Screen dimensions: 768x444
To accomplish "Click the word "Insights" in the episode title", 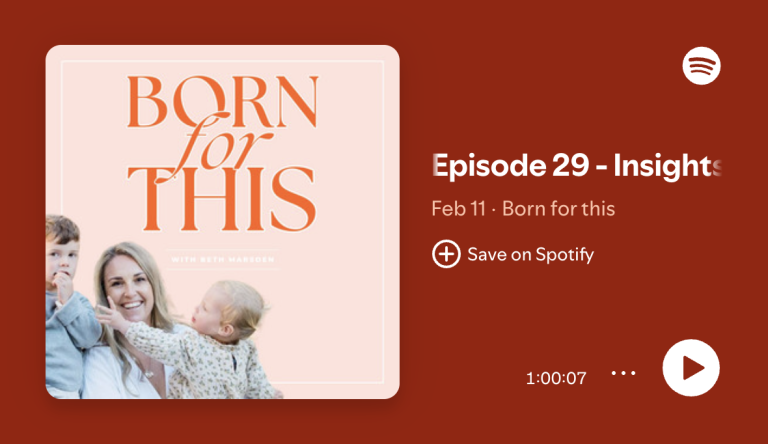I will 668,166.
